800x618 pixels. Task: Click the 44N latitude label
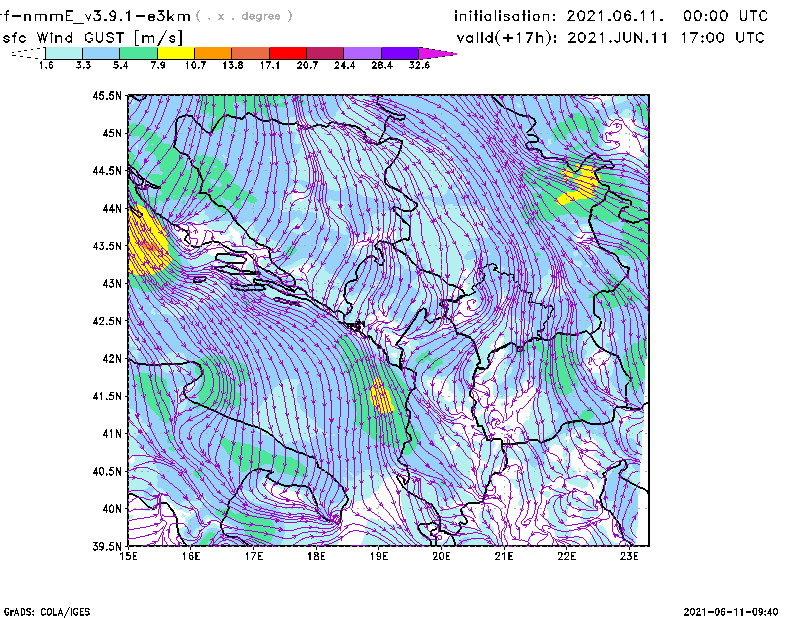112,208
